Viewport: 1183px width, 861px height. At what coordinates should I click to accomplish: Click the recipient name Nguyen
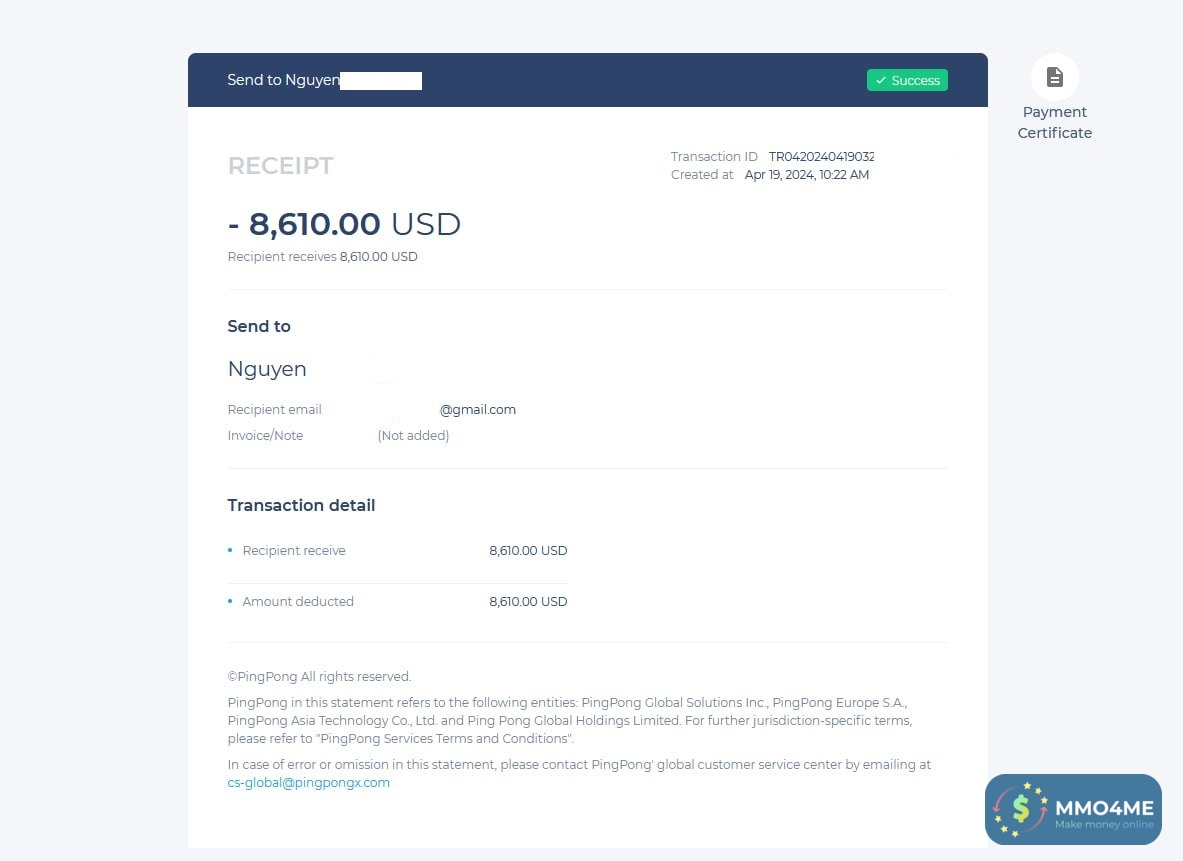(x=267, y=369)
